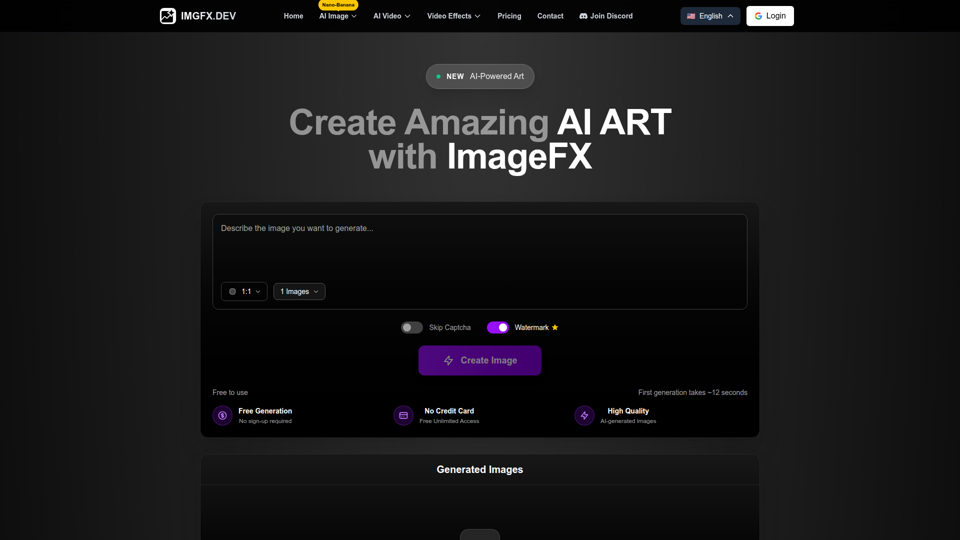Click the Discord icon in navbar
This screenshot has height=540, width=960.
[x=583, y=16]
